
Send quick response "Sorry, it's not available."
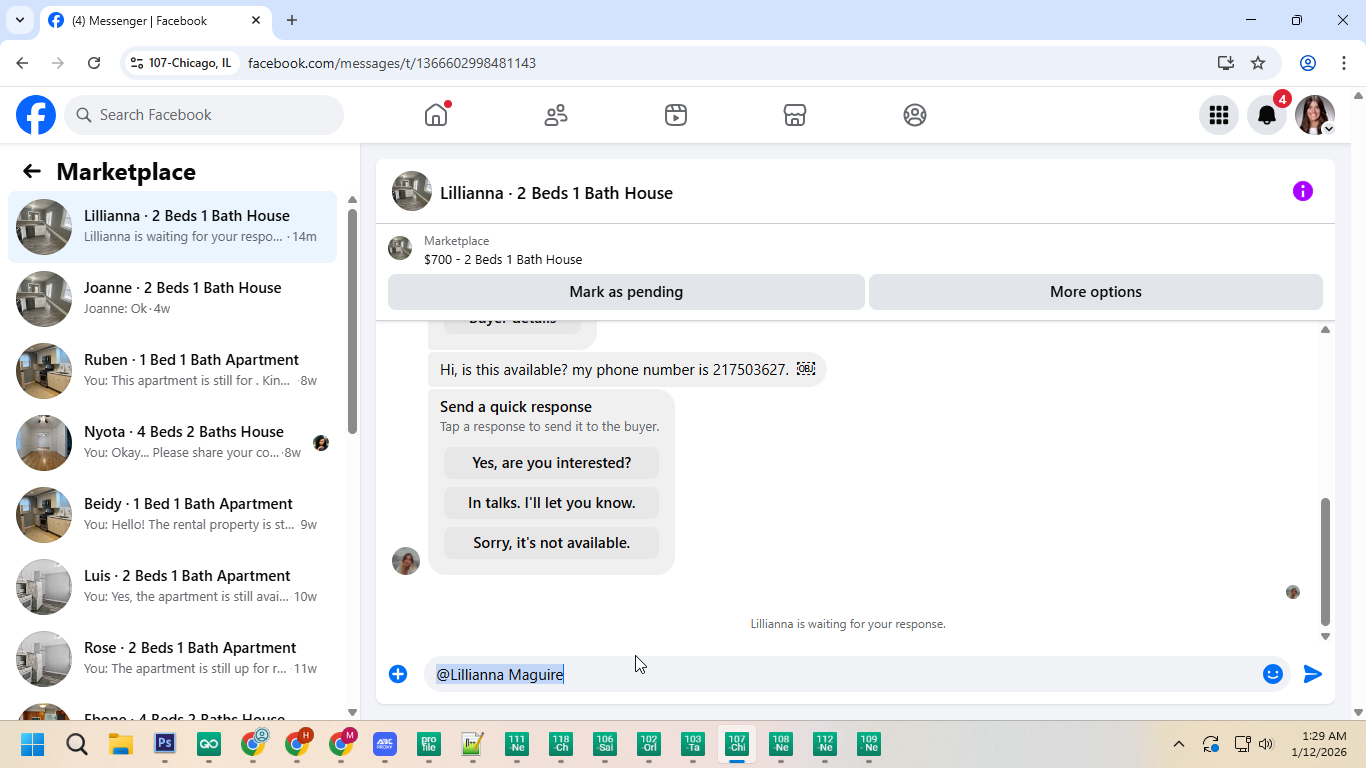551,543
